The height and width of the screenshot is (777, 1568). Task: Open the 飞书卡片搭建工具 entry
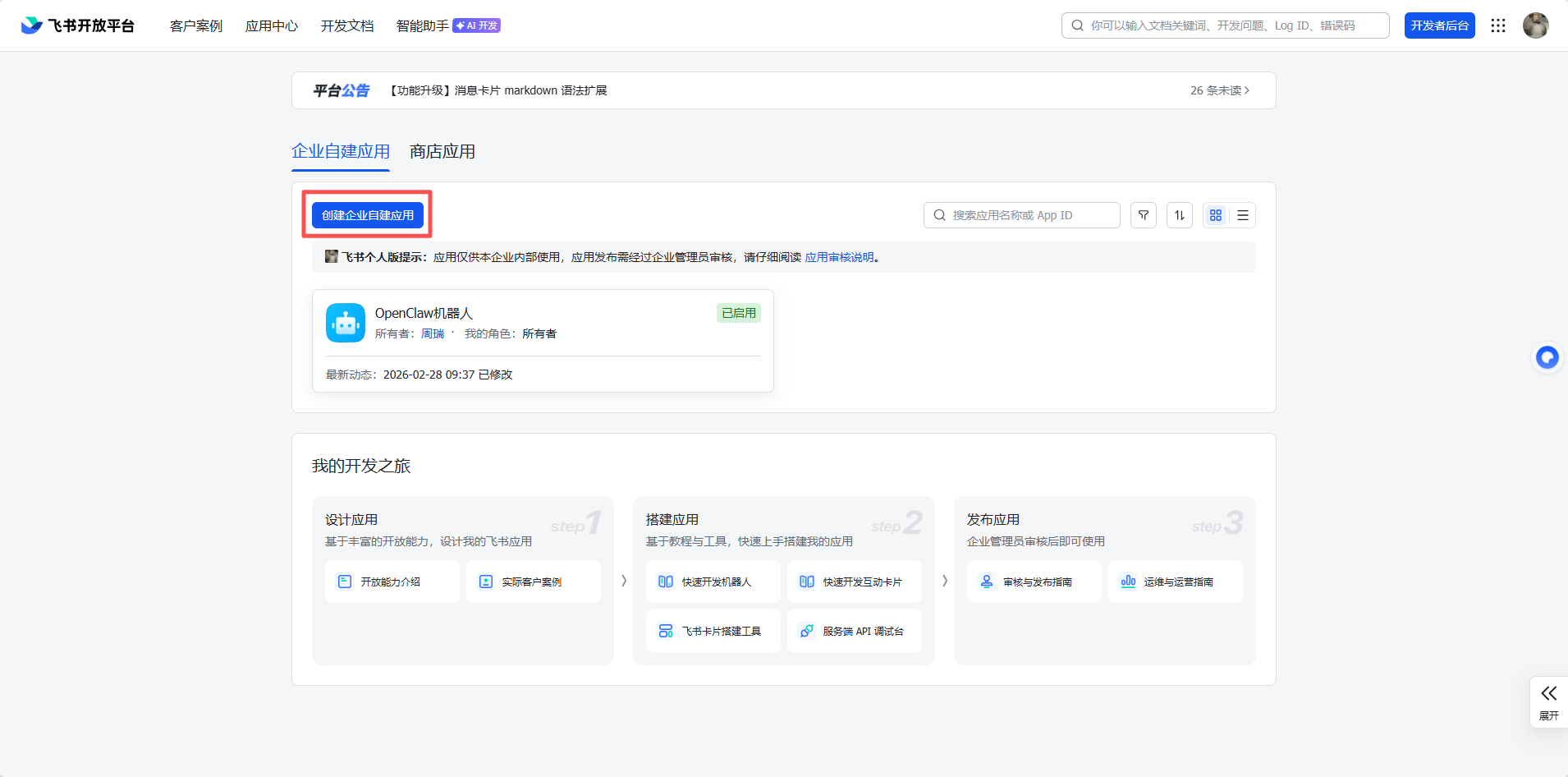pos(713,631)
